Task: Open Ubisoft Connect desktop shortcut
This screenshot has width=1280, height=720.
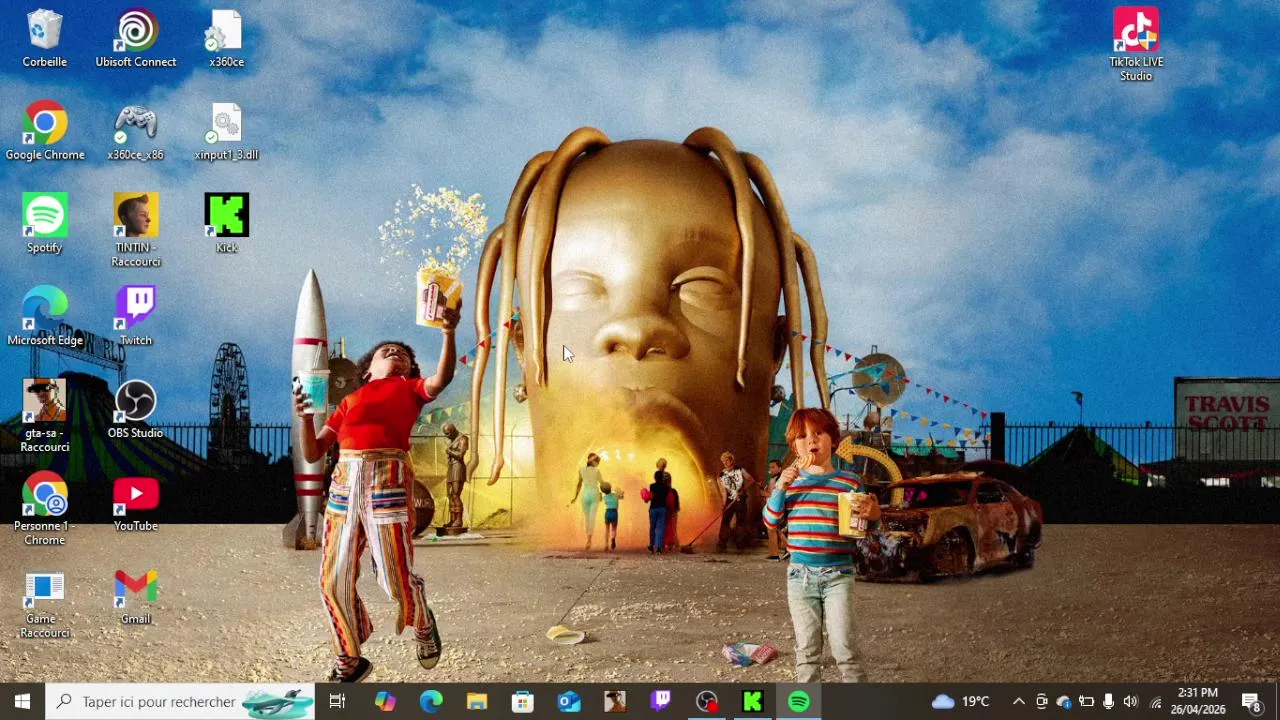Action: click(136, 39)
